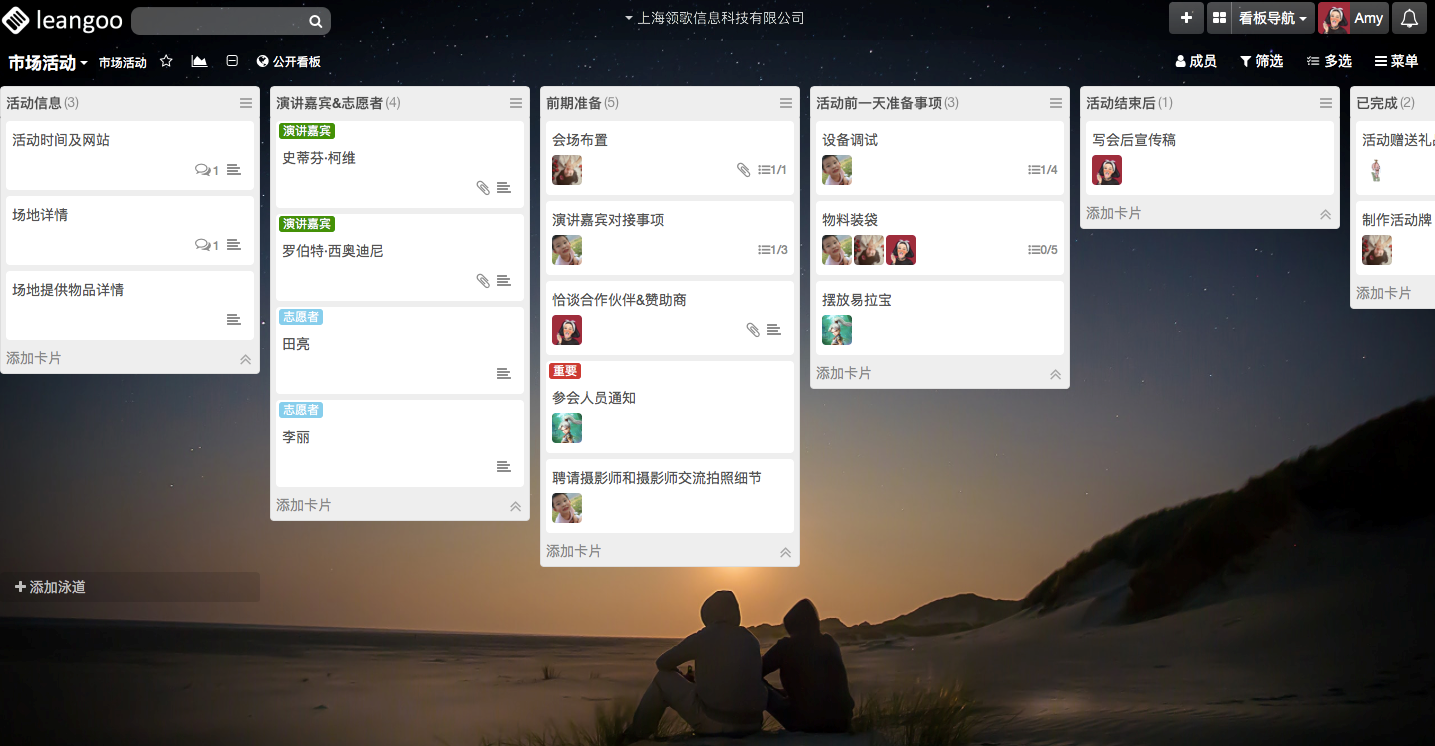
Task: Click 添加卡片 under 活动结束后 list
Action: 1113,213
